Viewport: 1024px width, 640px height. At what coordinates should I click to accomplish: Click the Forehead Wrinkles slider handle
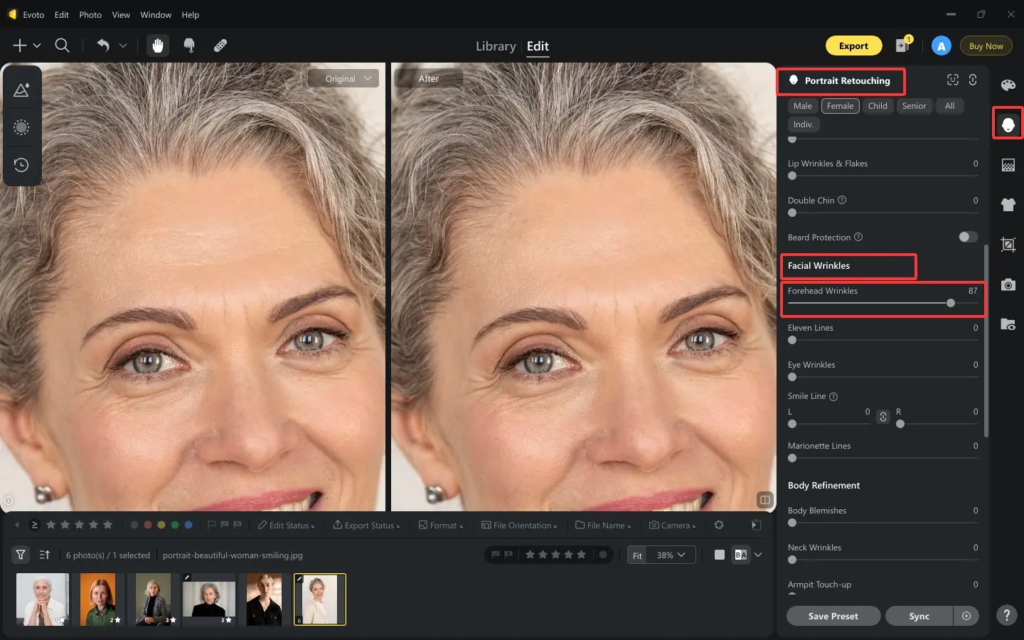950,302
